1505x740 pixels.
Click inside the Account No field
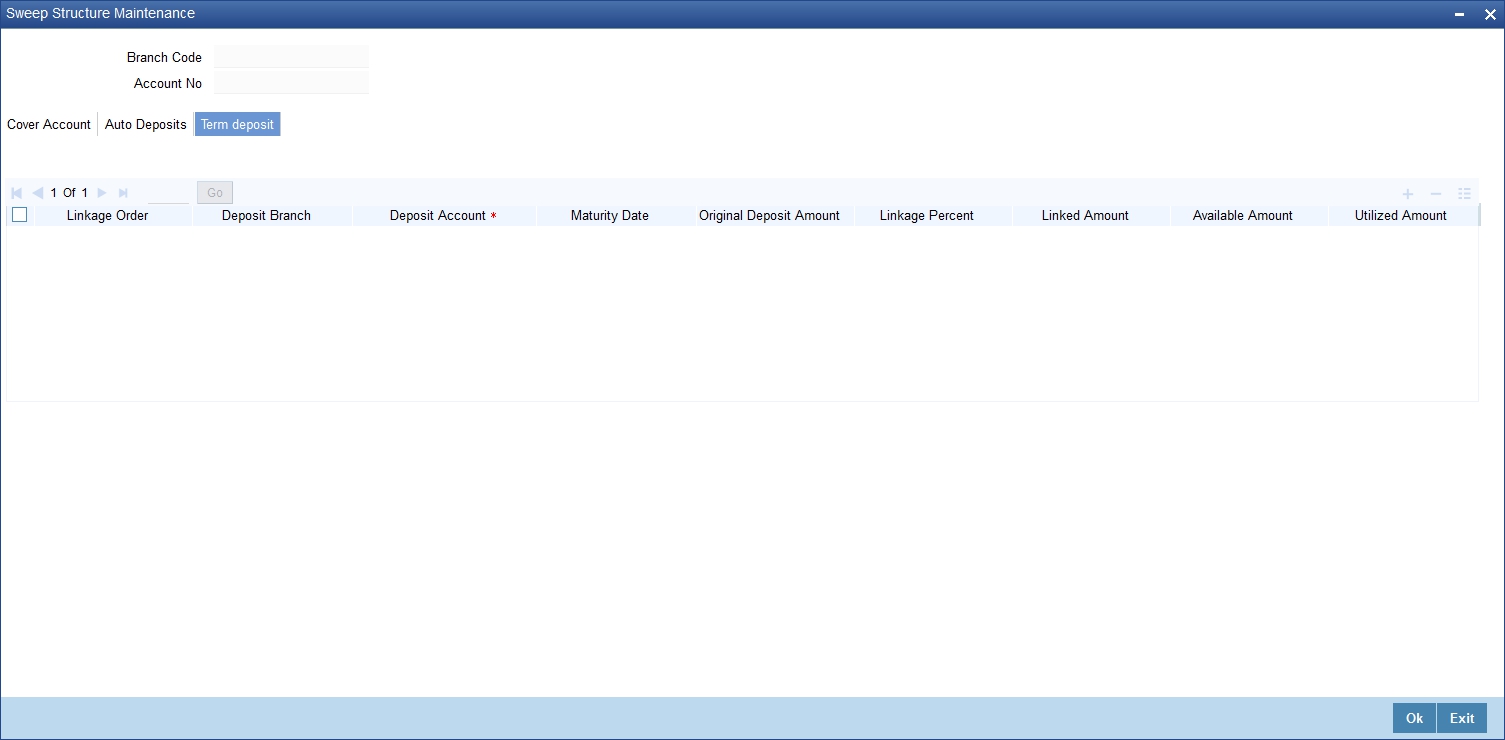[x=290, y=83]
